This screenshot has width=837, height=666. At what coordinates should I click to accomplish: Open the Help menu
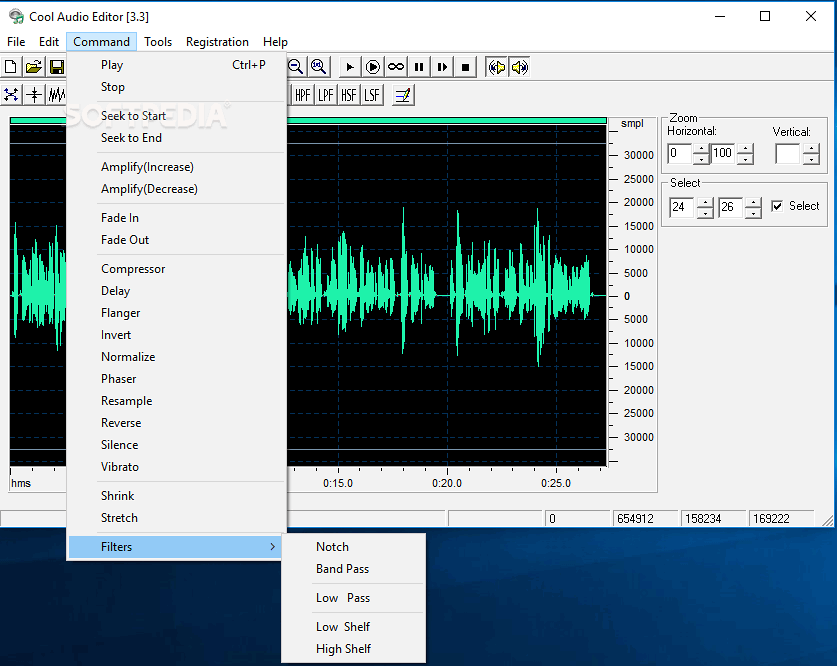(x=275, y=42)
